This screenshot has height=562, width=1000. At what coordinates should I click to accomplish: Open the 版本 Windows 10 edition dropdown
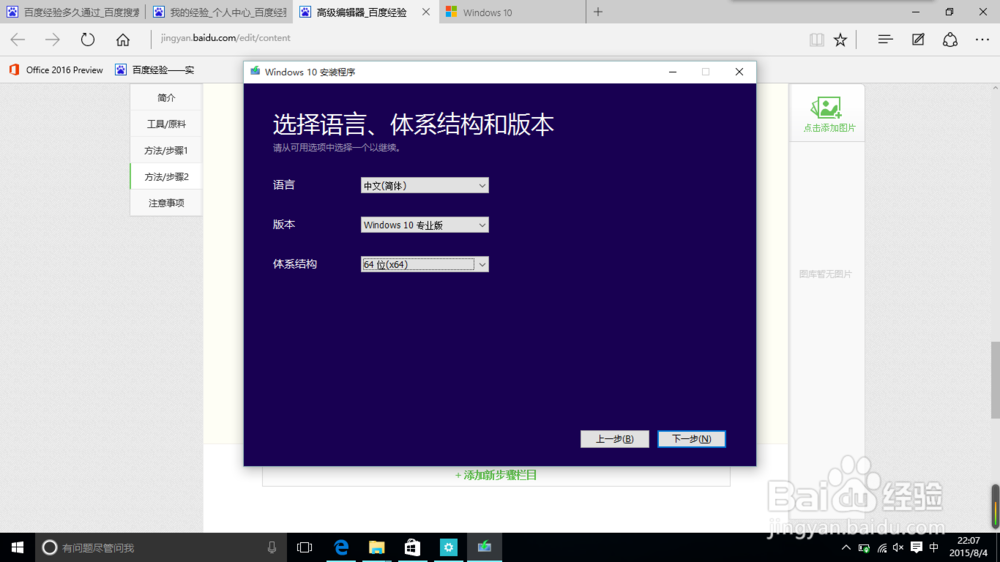coord(425,225)
